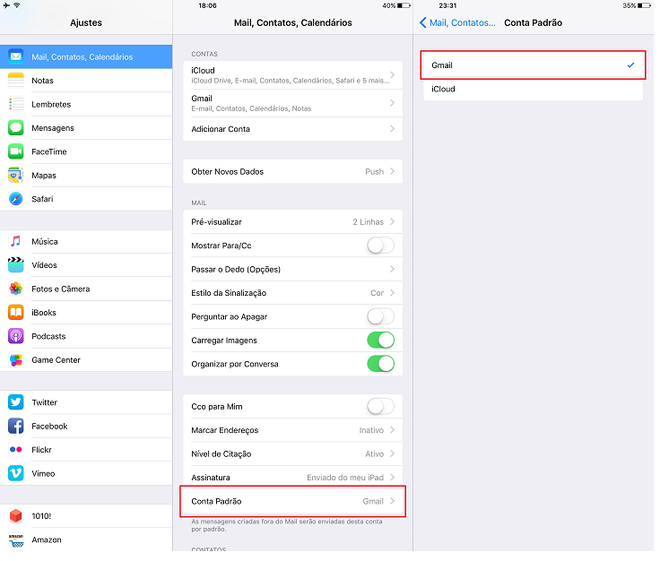The width and height of the screenshot is (660, 561).
Task: Tap the Game Center bubbles icon
Action: point(16,360)
